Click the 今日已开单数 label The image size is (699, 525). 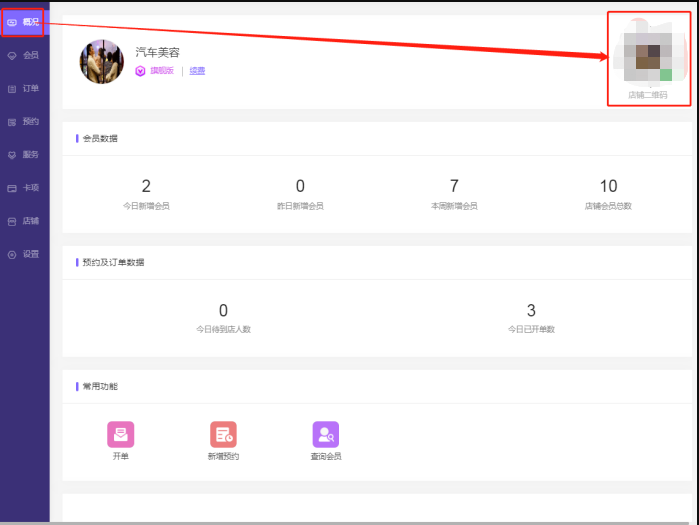coord(531,329)
